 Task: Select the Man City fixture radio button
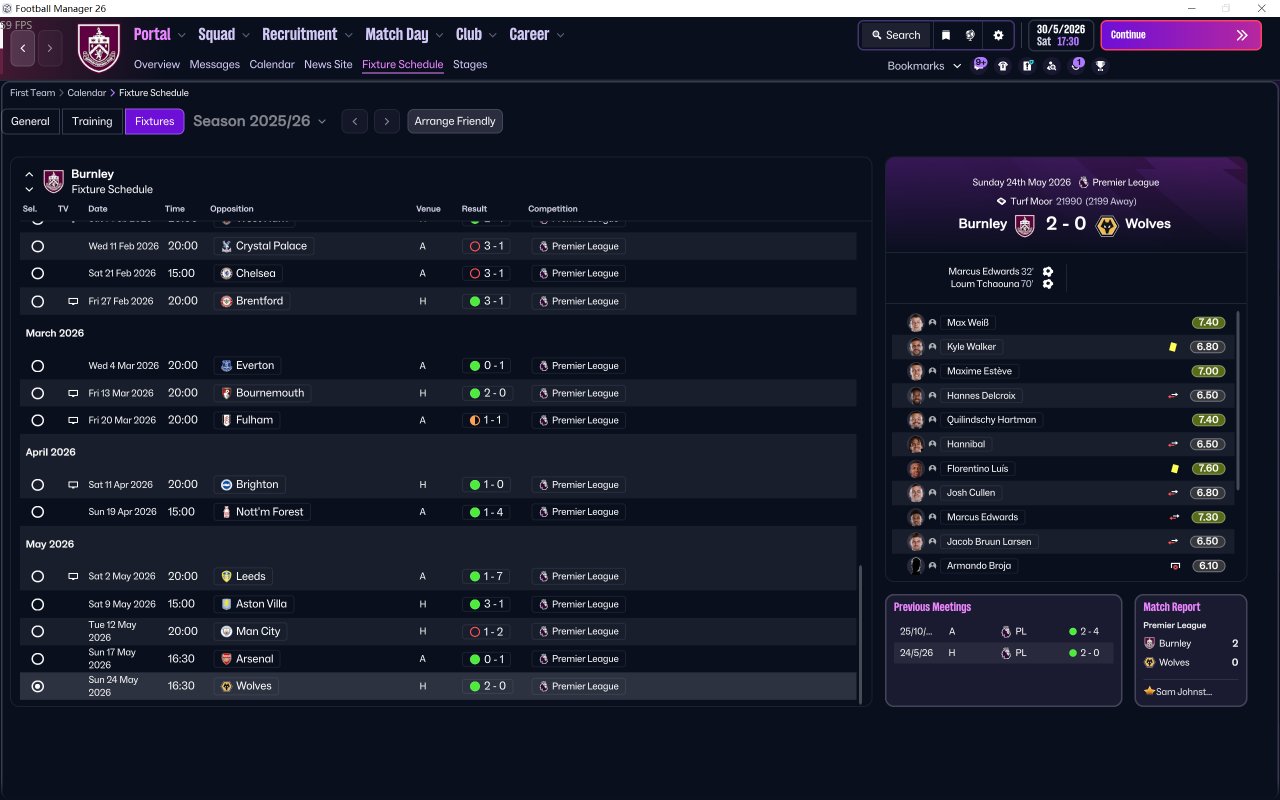pyautogui.click(x=38, y=632)
